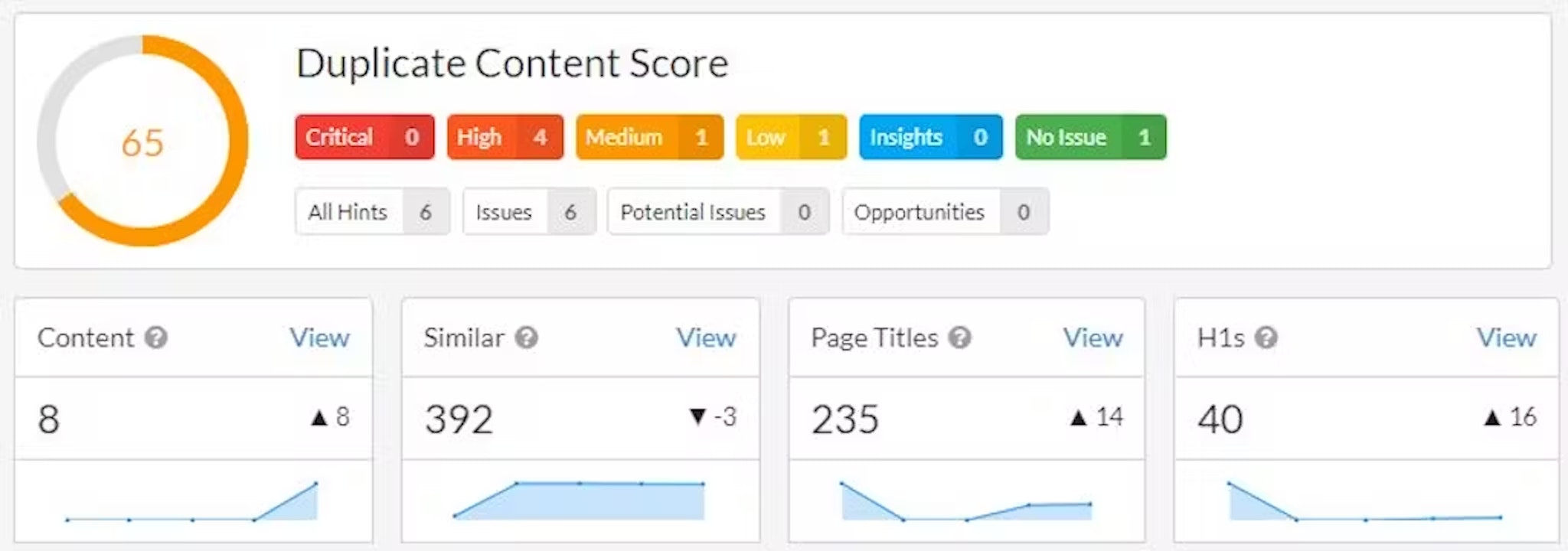Click the up arrow trend in Page Titles card
This screenshot has height=551, width=1568.
1078,418
